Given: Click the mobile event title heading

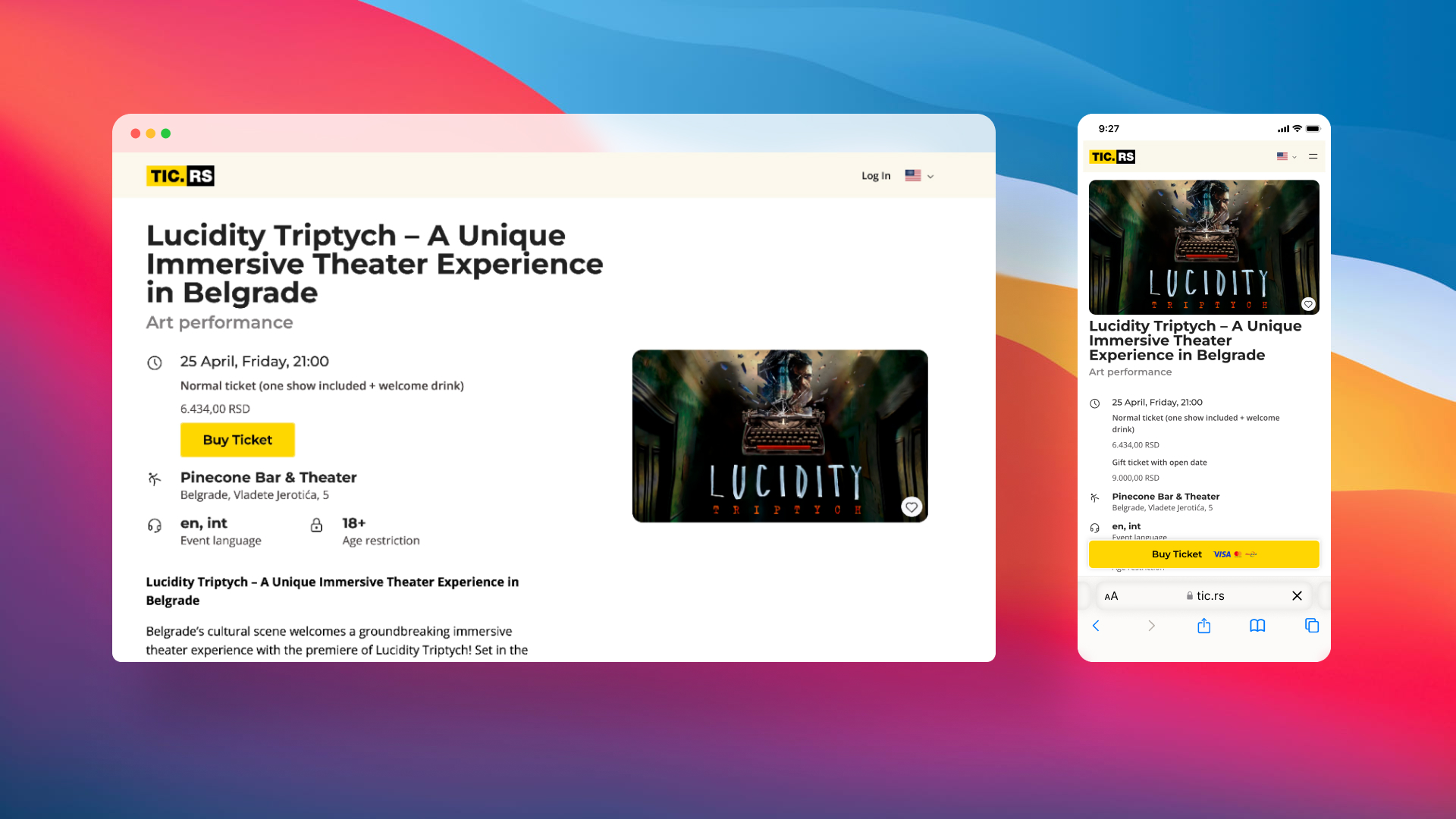Looking at the screenshot, I should coord(1195,340).
